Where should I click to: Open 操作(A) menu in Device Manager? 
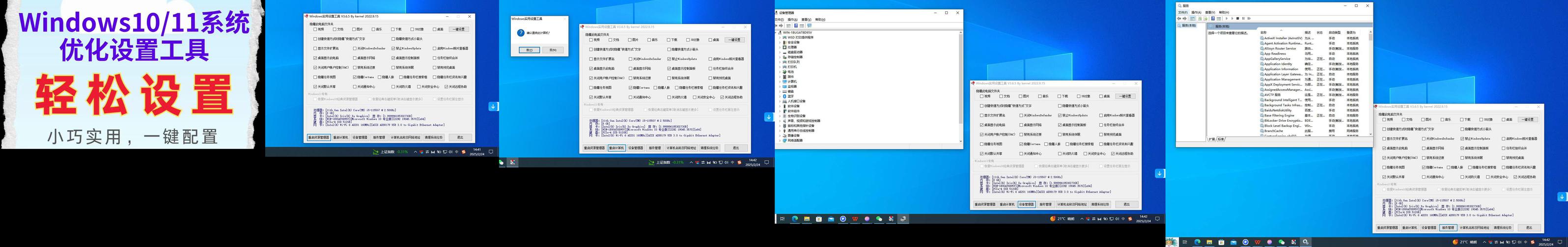pos(792,20)
